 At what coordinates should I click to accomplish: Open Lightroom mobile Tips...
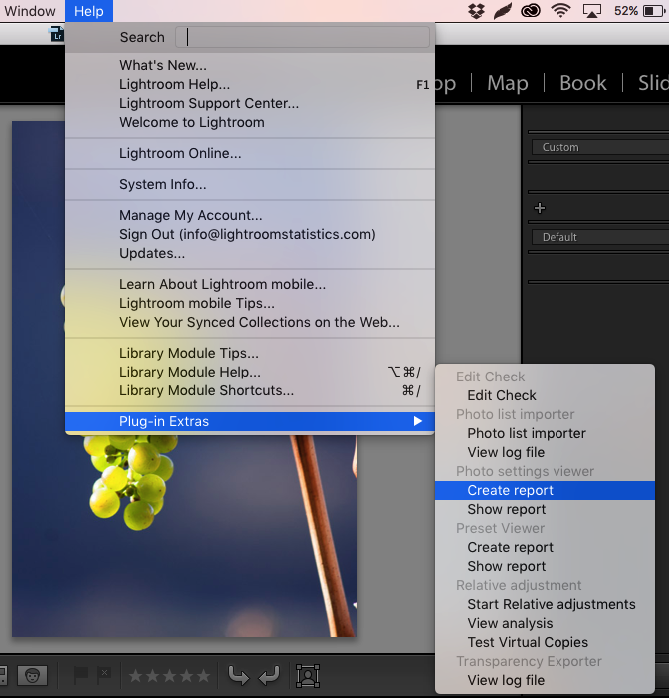pos(250,303)
